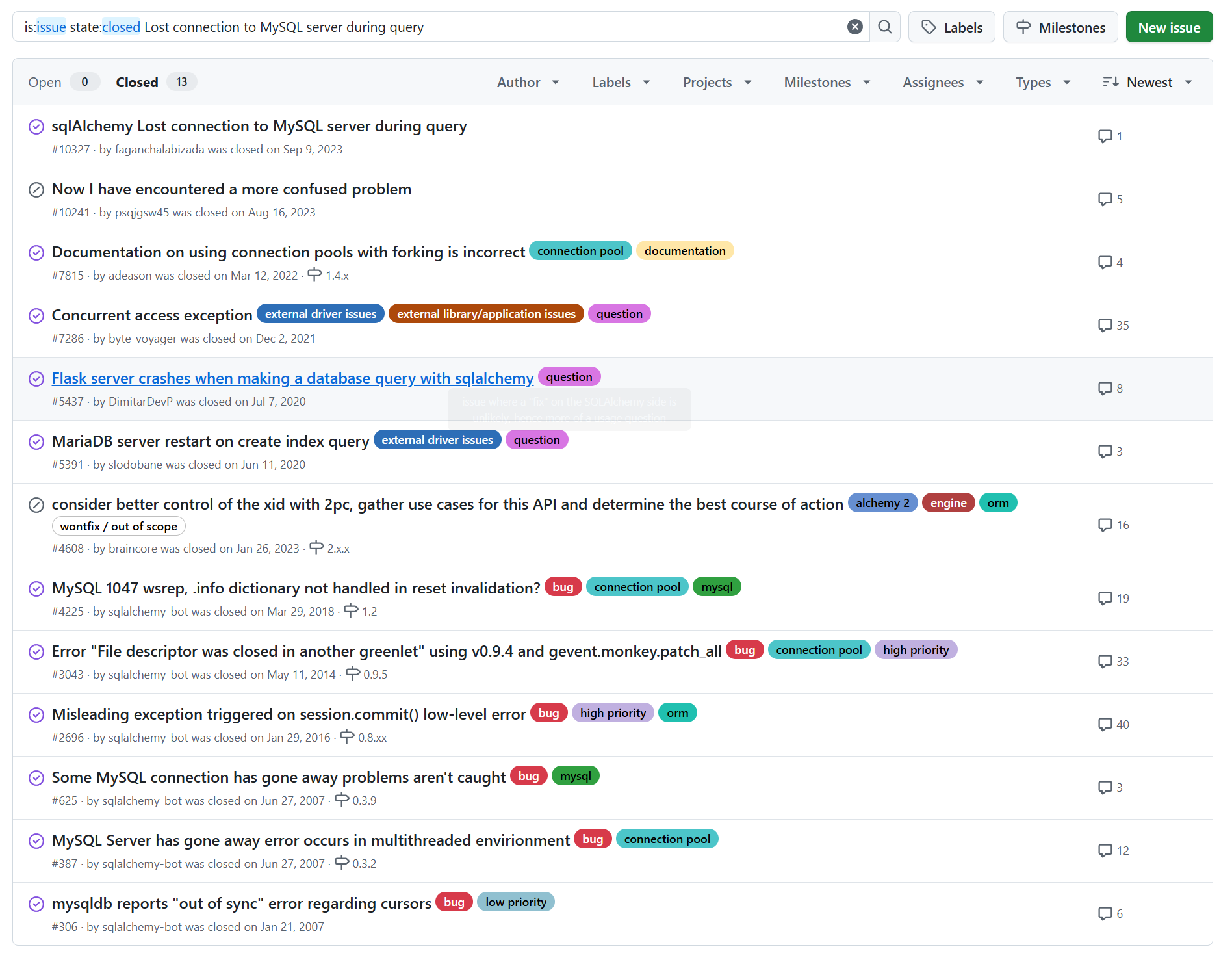The width and height of the screenshot is (1232, 964).
Task: Click the not-planned icon beside Now I have encountered issue
Action: tap(36, 190)
